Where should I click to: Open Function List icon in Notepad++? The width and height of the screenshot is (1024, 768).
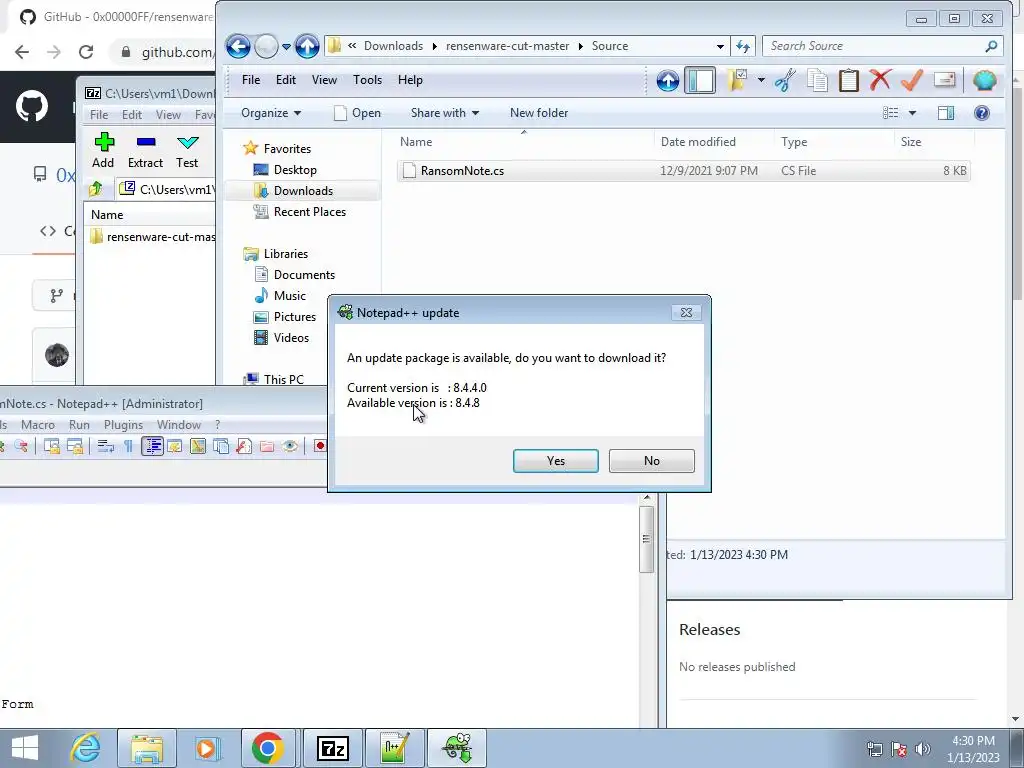(x=244, y=446)
